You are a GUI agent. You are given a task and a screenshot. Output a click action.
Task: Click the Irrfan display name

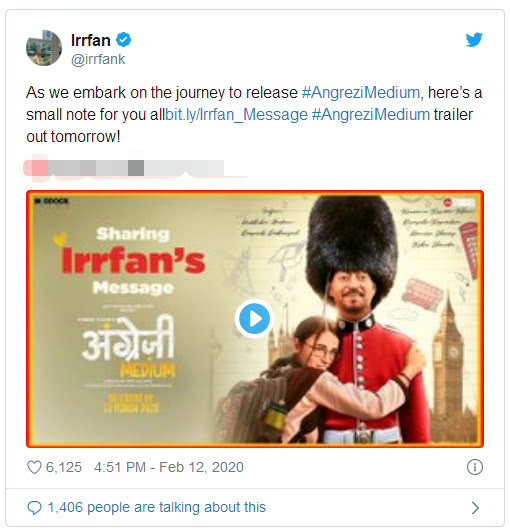[91, 40]
